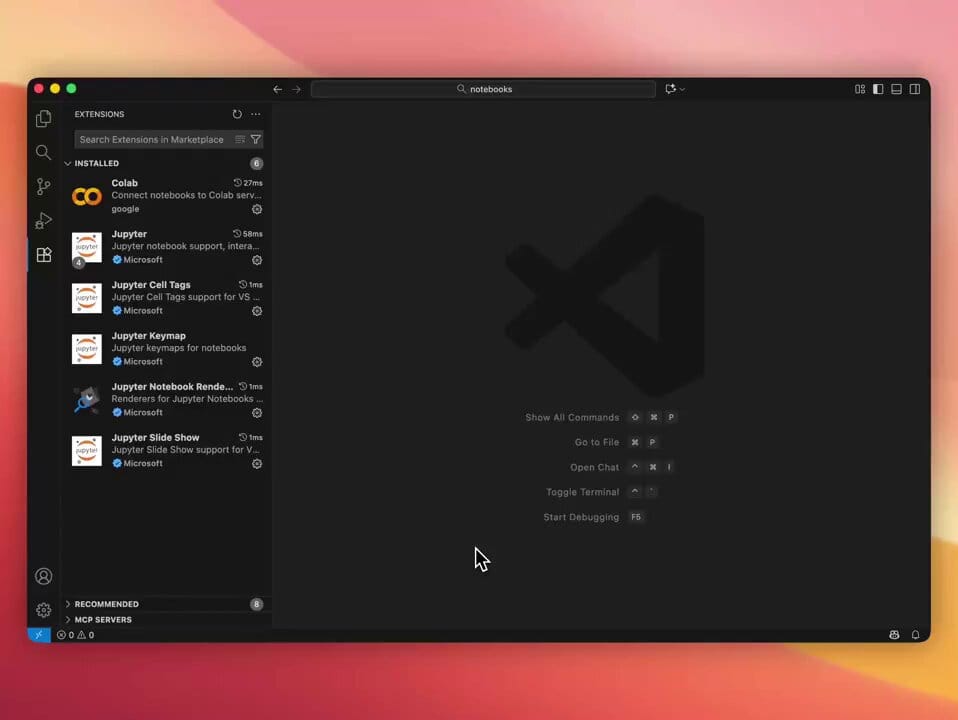The width and height of the screenshot is (958, 720).
Task: Select the Colab extension entry
Action: click(x=166, y=196)
